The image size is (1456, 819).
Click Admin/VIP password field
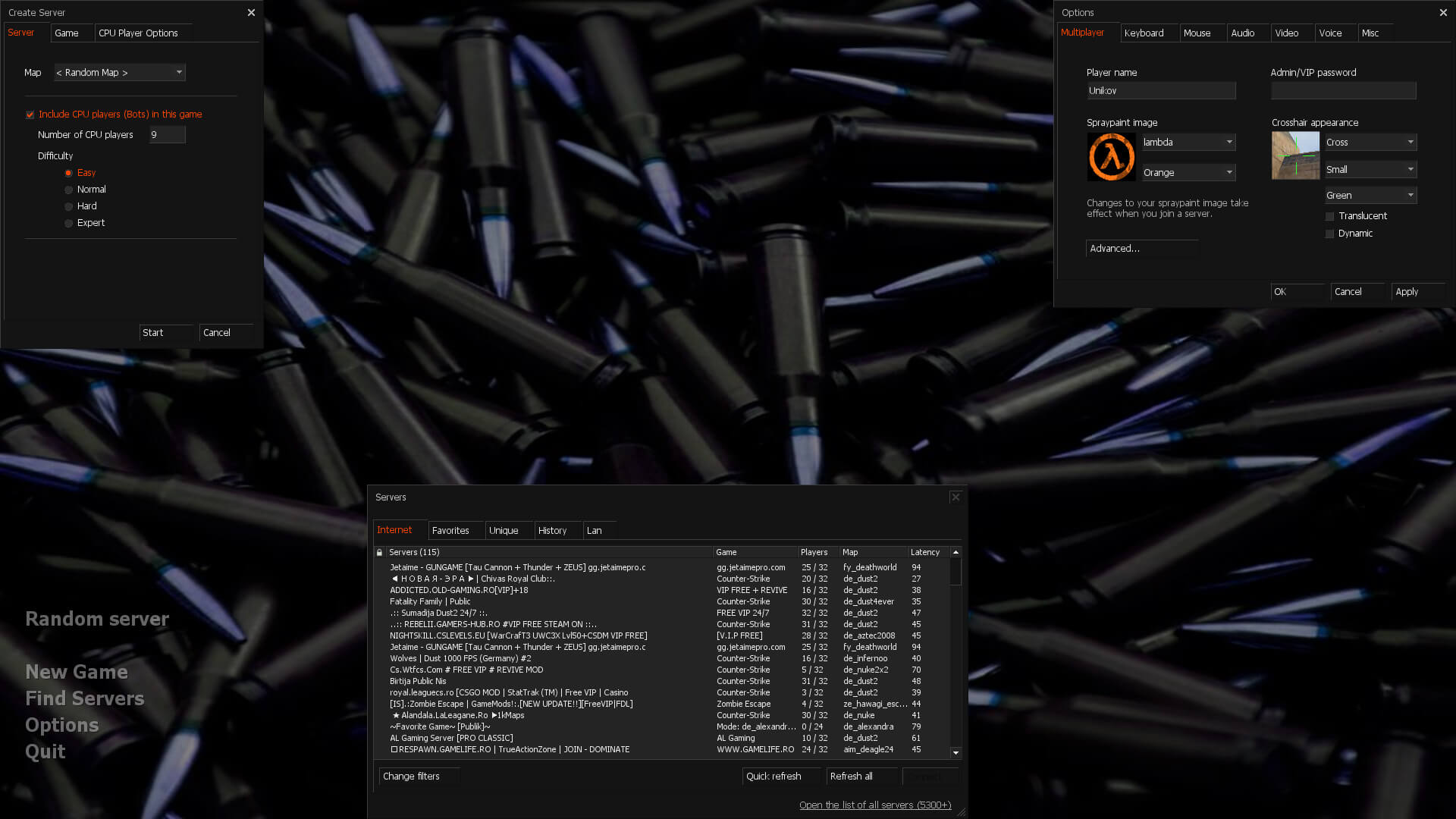(1344, 90)
